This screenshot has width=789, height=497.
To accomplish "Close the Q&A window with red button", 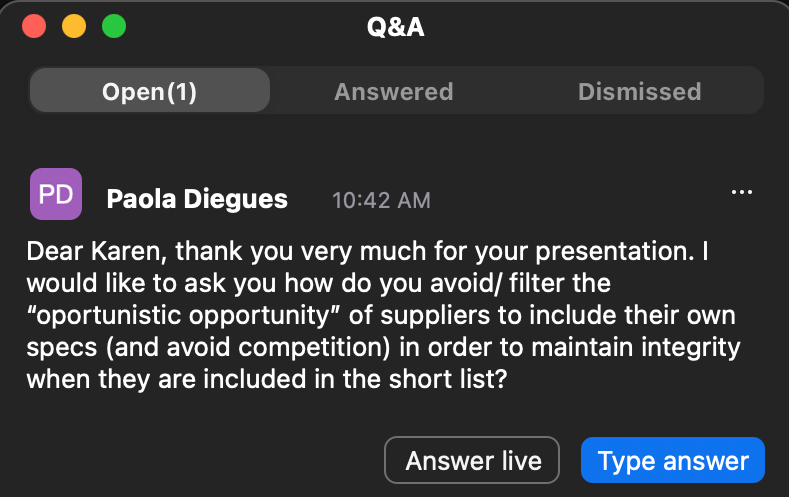I will click(35, 26).
